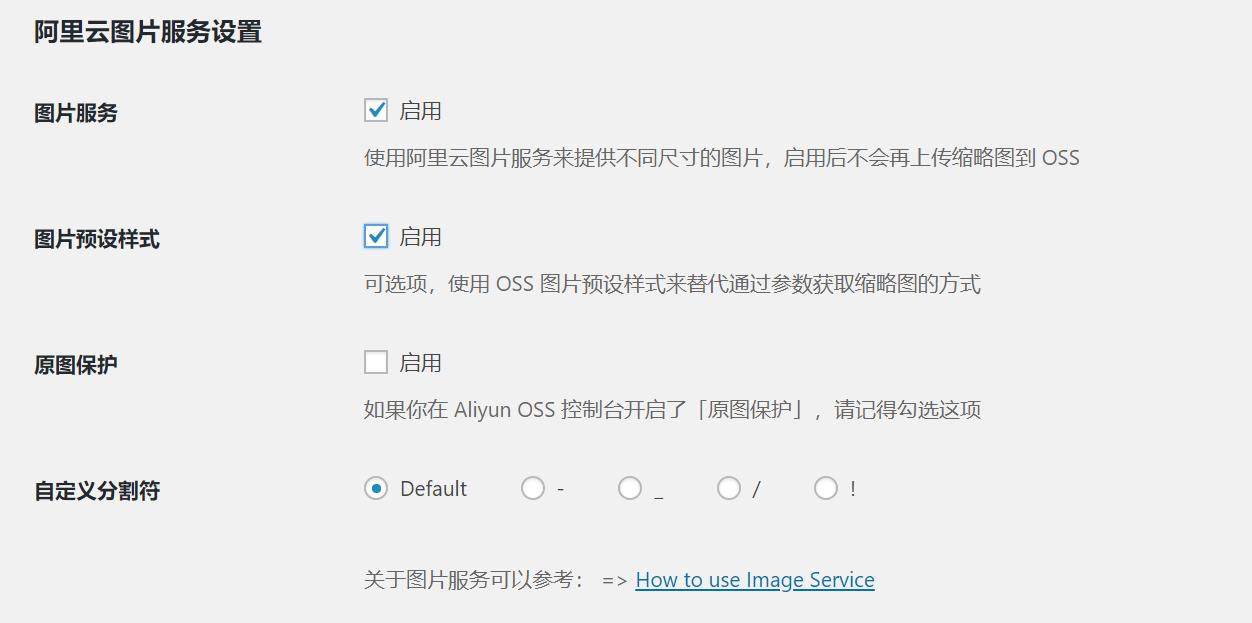Select the Default separator radio button
The height and width of the screenshot is (623, 1252).
point(376,488)
